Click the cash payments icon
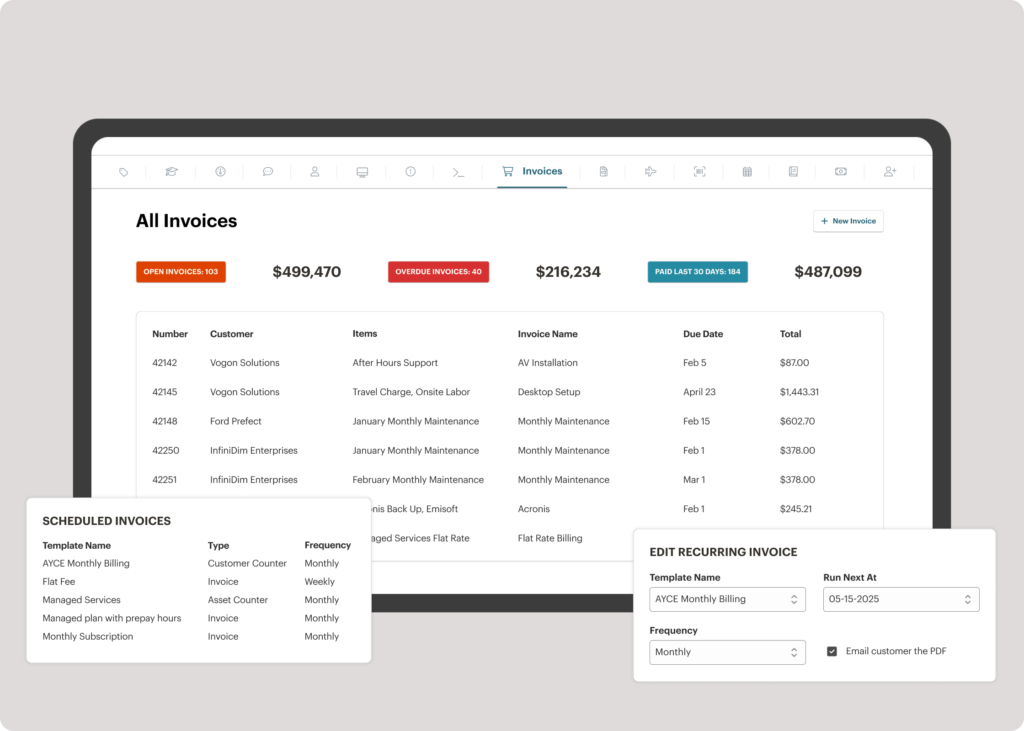This screenshot has height=731, width=1024. [x=840, y=171]
